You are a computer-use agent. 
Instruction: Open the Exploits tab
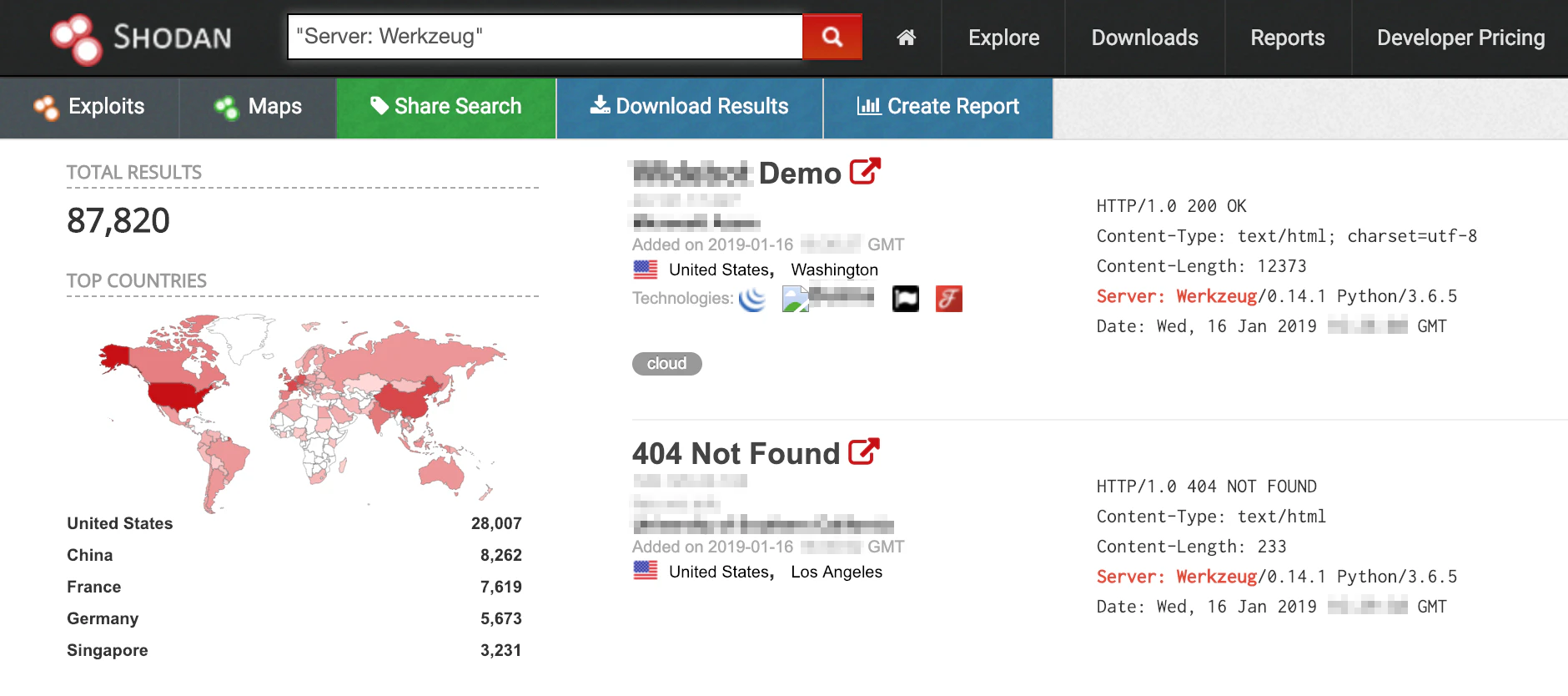(x=89, y=107)
